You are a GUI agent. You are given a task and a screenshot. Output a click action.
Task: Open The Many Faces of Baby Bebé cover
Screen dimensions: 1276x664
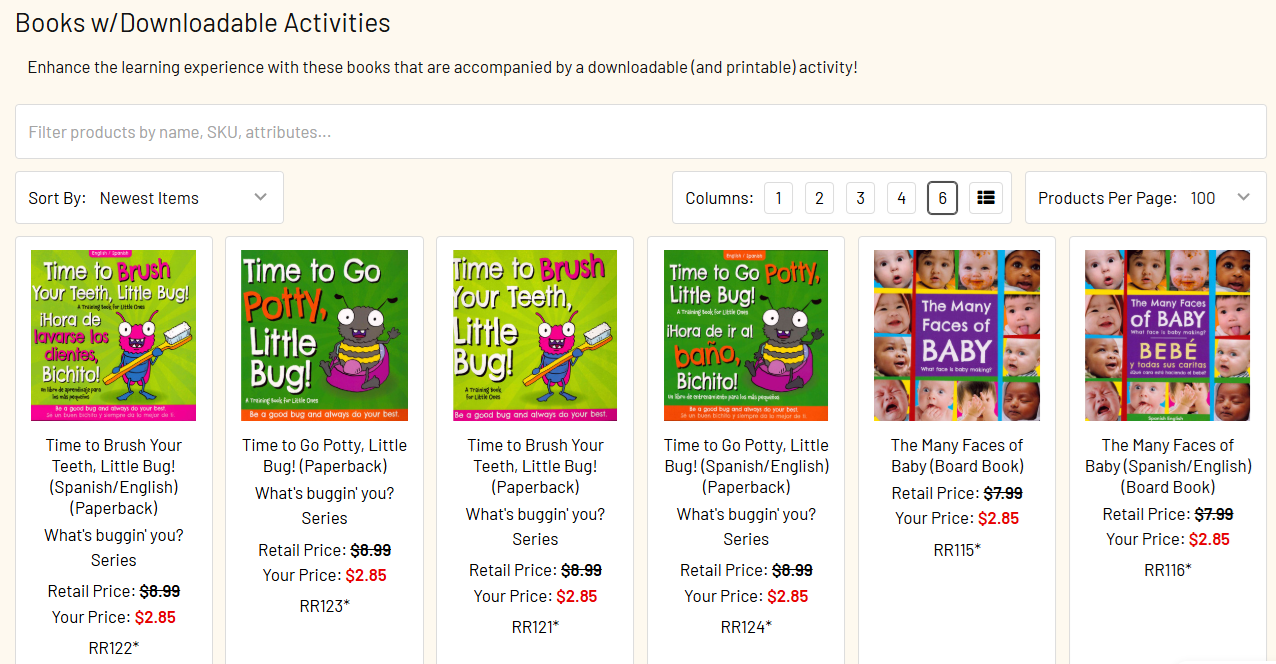pos(1167,335)
